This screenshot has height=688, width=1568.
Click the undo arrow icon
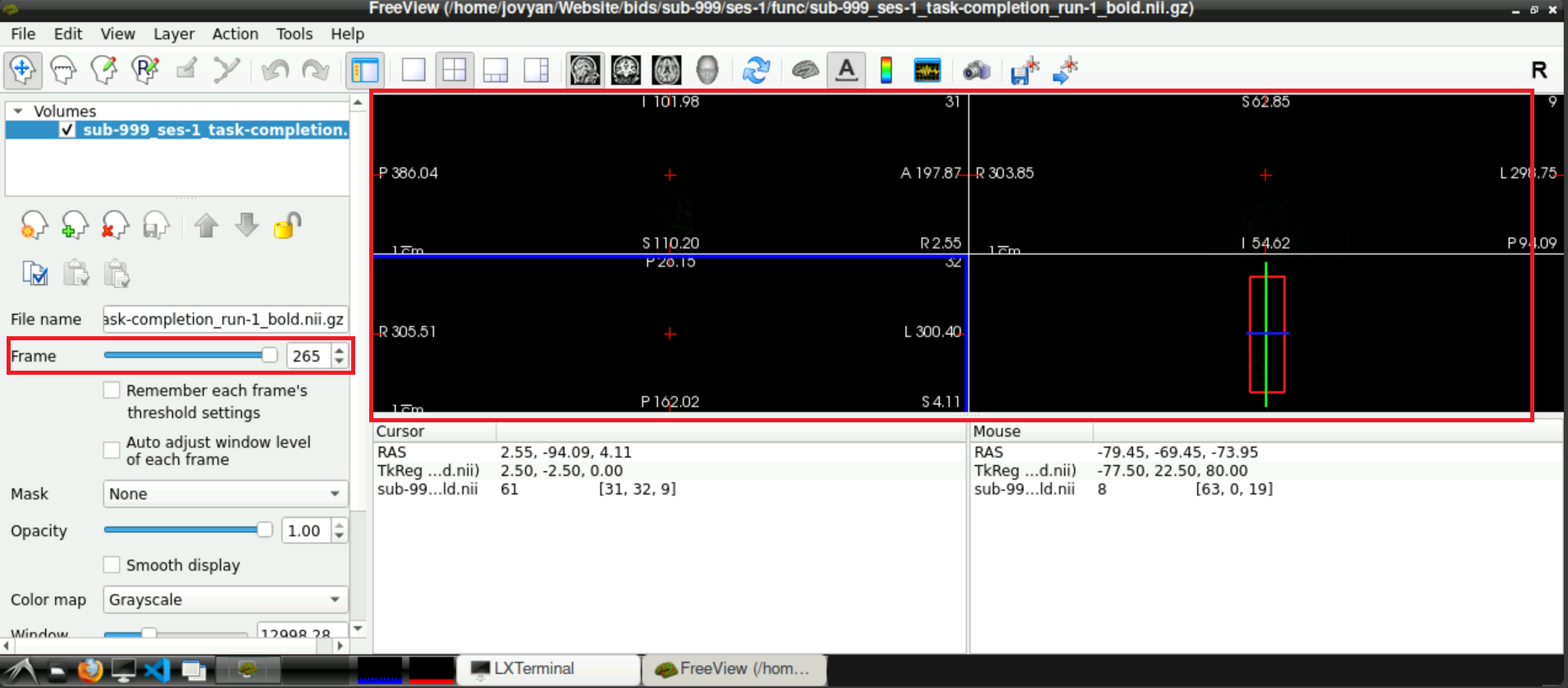pyautogui.click(x=275, y=71)
